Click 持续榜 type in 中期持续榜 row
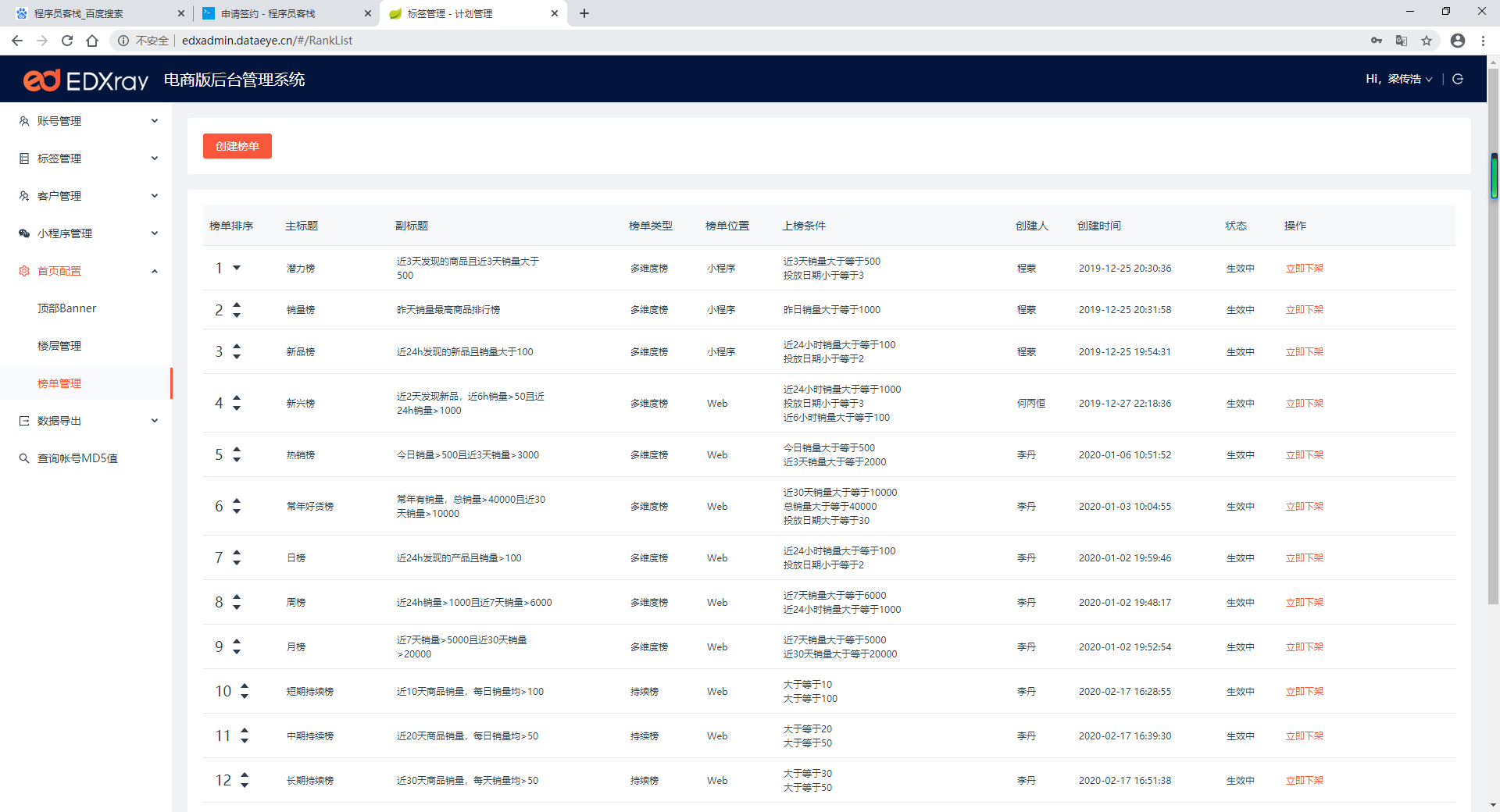 [x=645, y=736]
